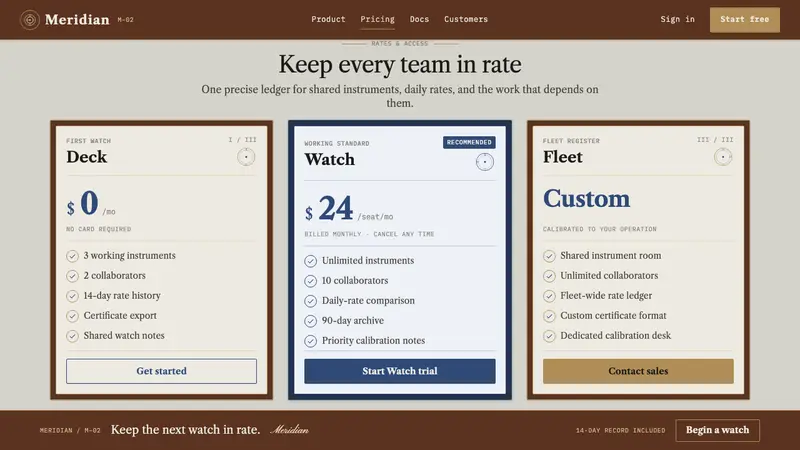Click check icon beside 90-day archive
Viewport: 800px width, 450px height.
[x=311, y=321]
